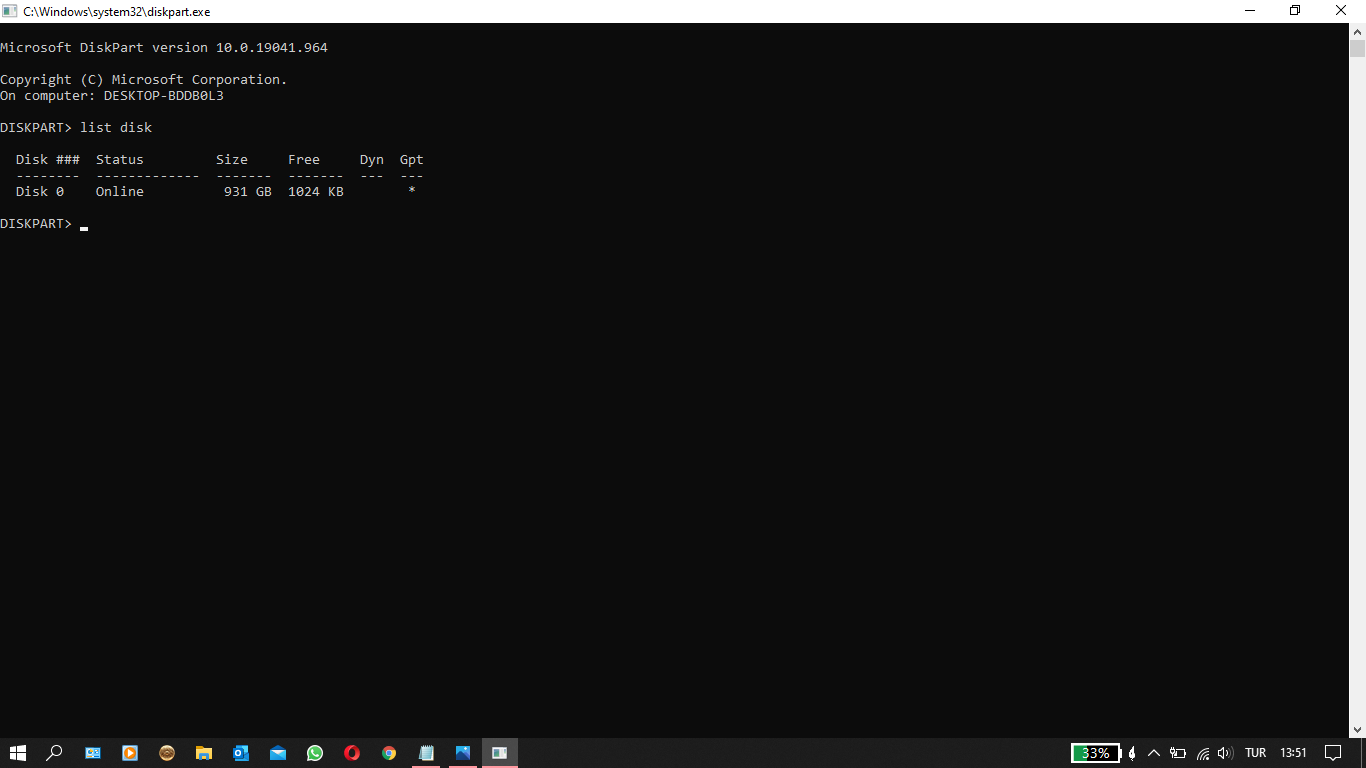This screenshot has height=768, width=1366.
Task: Switch to the Photos app taskbar icon
Action: coord(463,753)
